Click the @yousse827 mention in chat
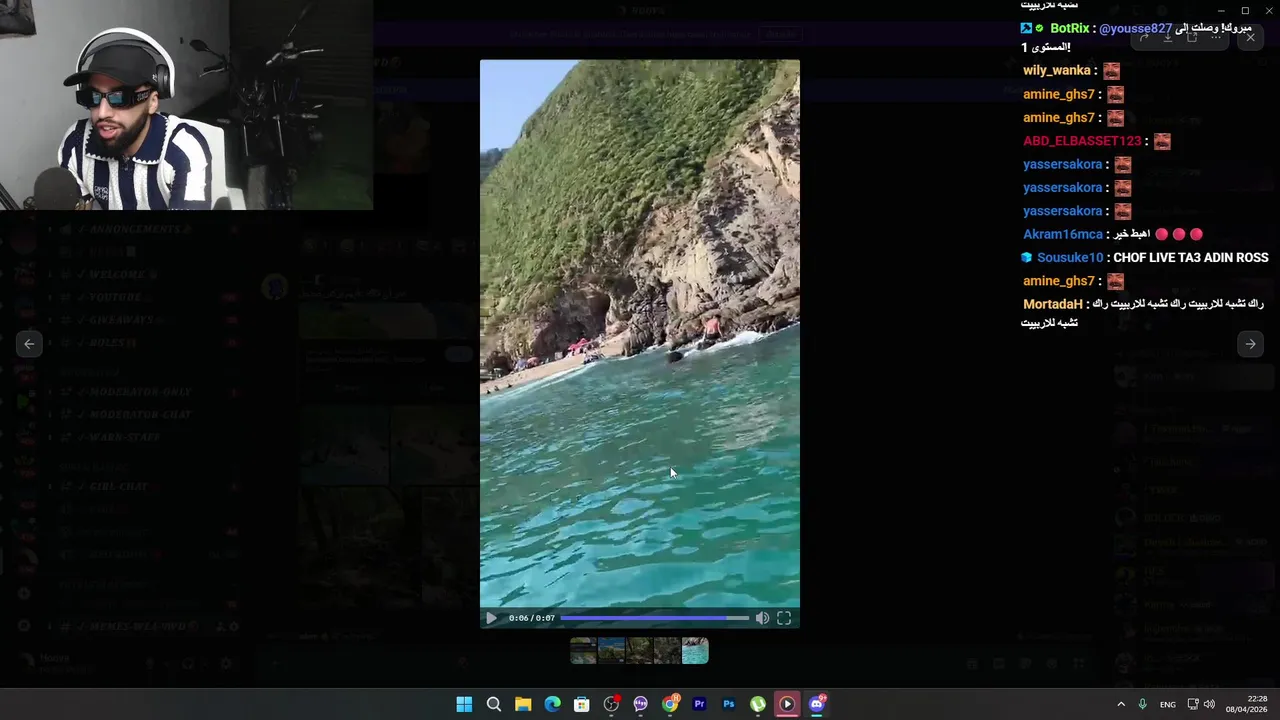Screen dimensions: 1280x720 [1135, 29]
